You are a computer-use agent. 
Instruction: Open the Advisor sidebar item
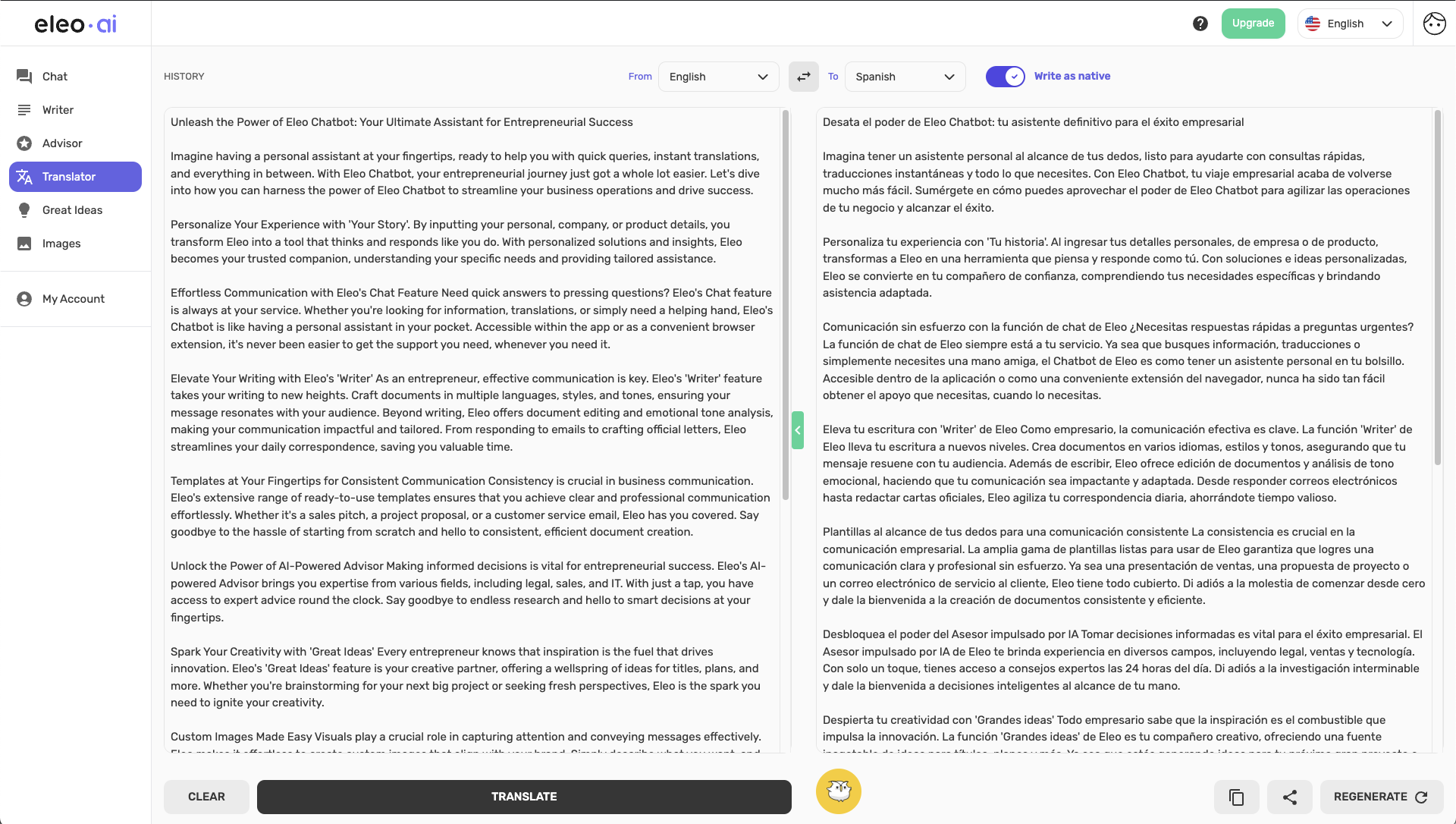[x=62, y=143]
